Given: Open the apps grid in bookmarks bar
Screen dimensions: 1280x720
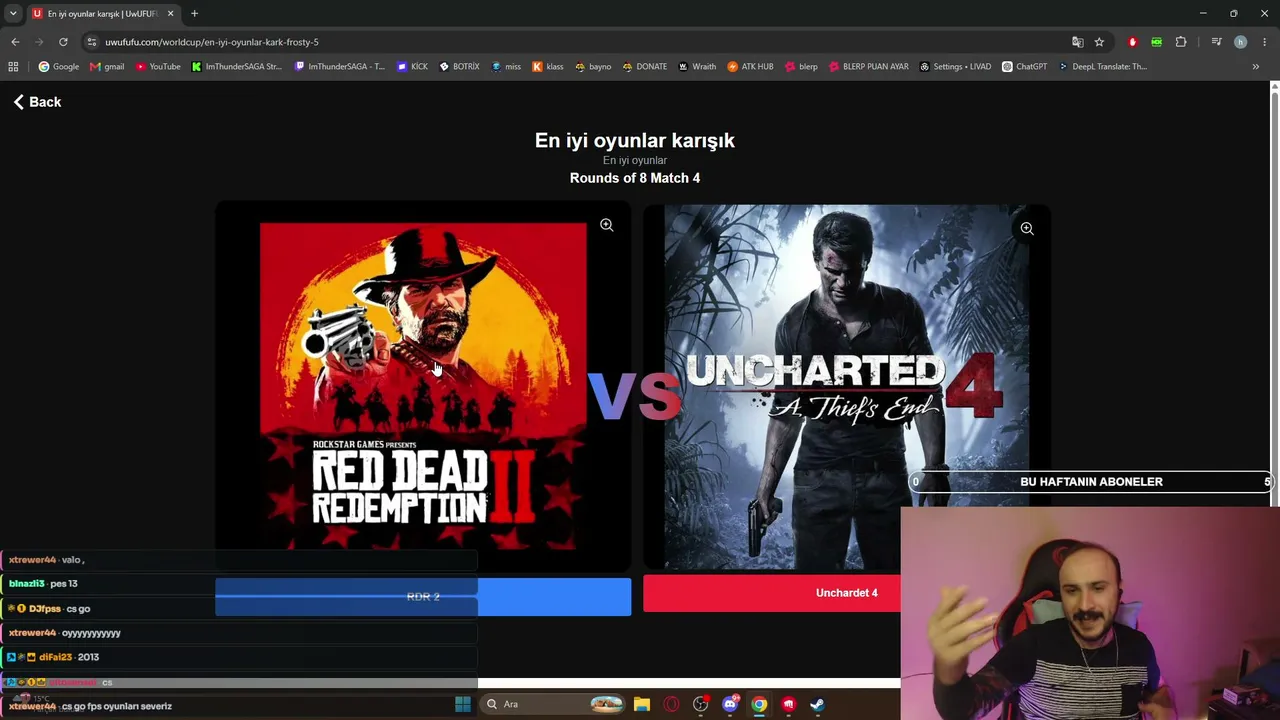Looking at the screenshot, I should coord(13,67).
